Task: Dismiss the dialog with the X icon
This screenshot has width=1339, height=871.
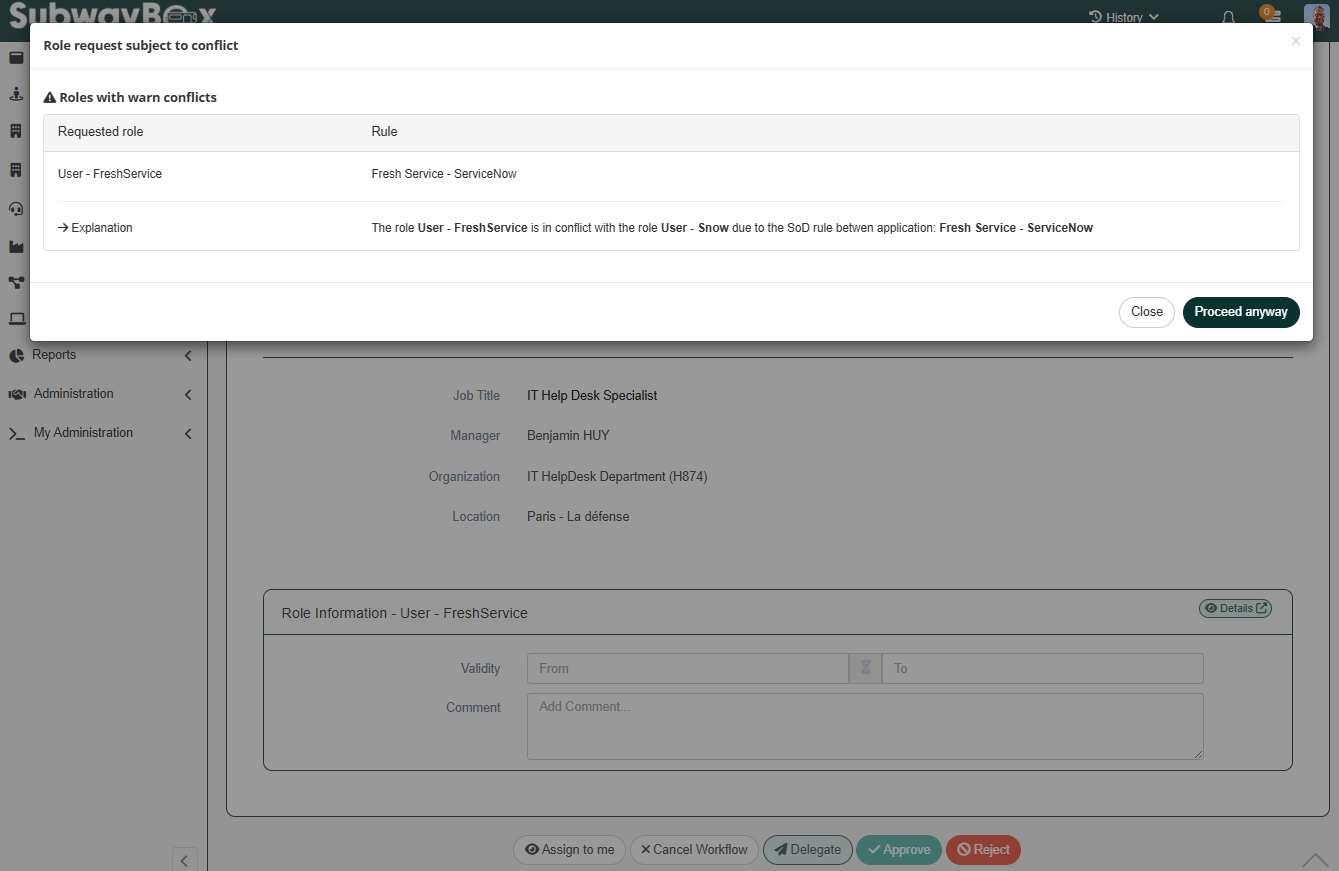Action: [x=1295, y=42]
